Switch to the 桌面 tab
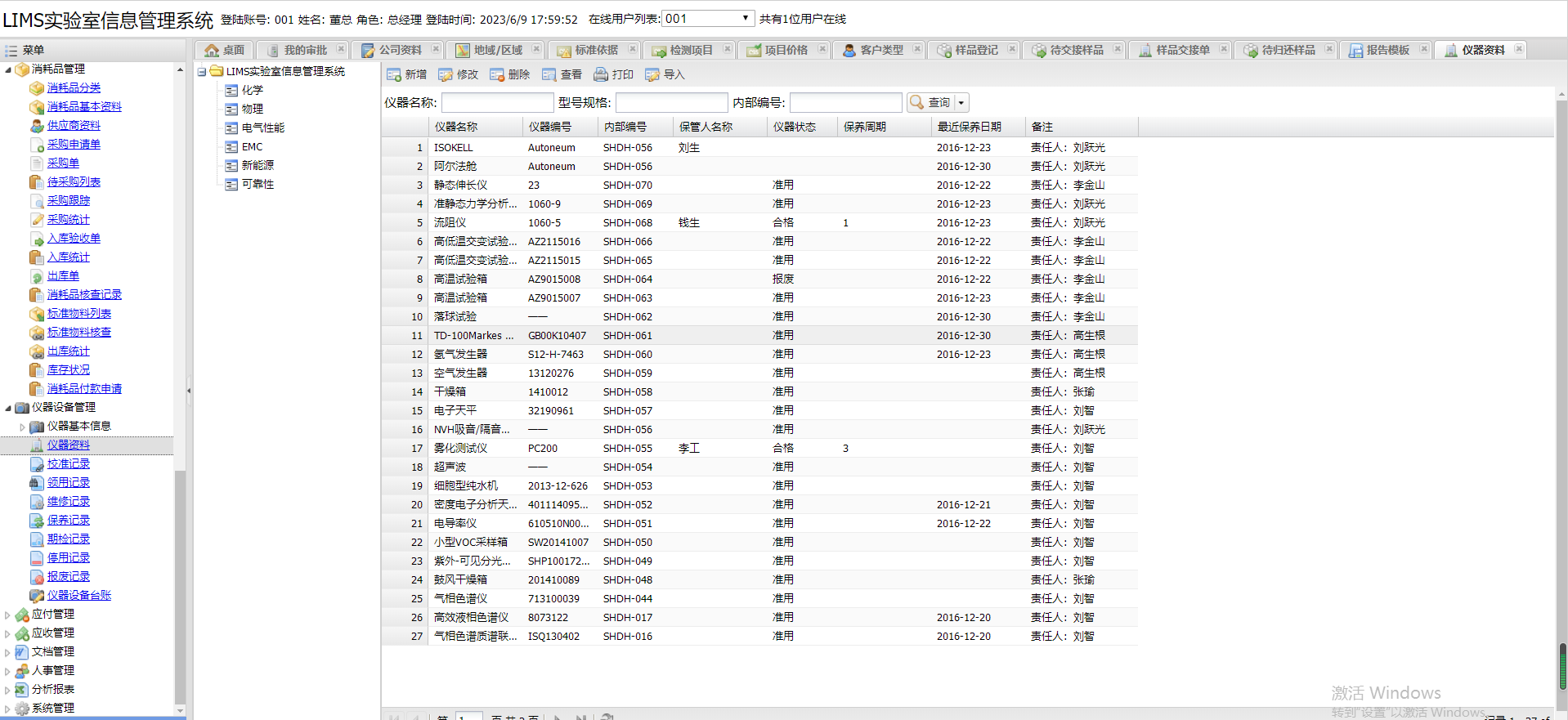The height and width of the screenshot is (720, 1568). 225,50
